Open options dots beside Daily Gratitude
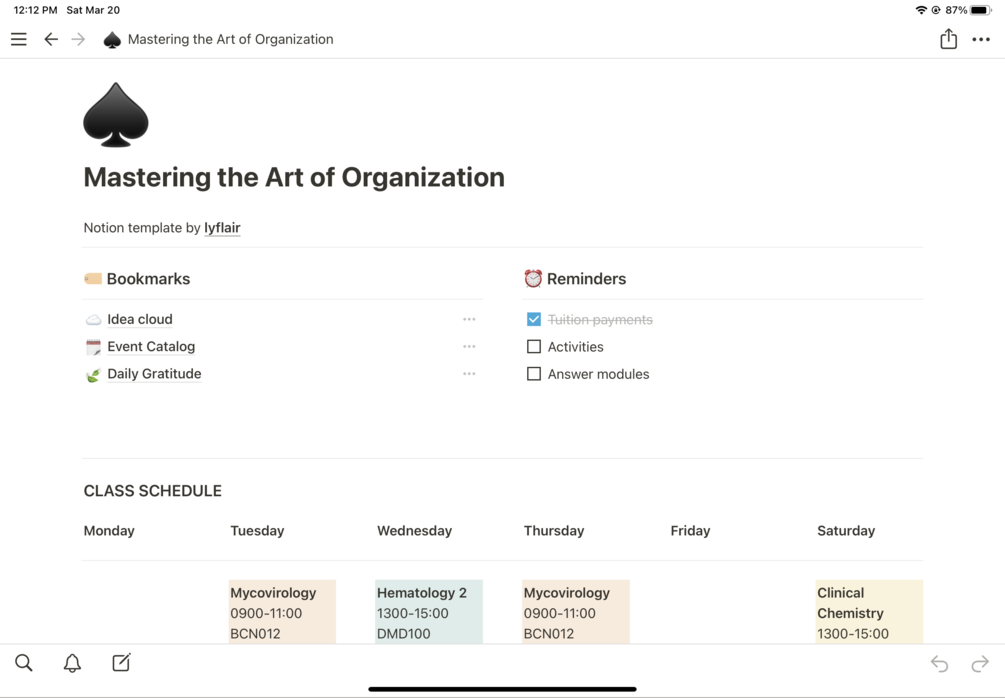Image resolution: width=1005 pixels, height=698 pixels. [469, 374]
